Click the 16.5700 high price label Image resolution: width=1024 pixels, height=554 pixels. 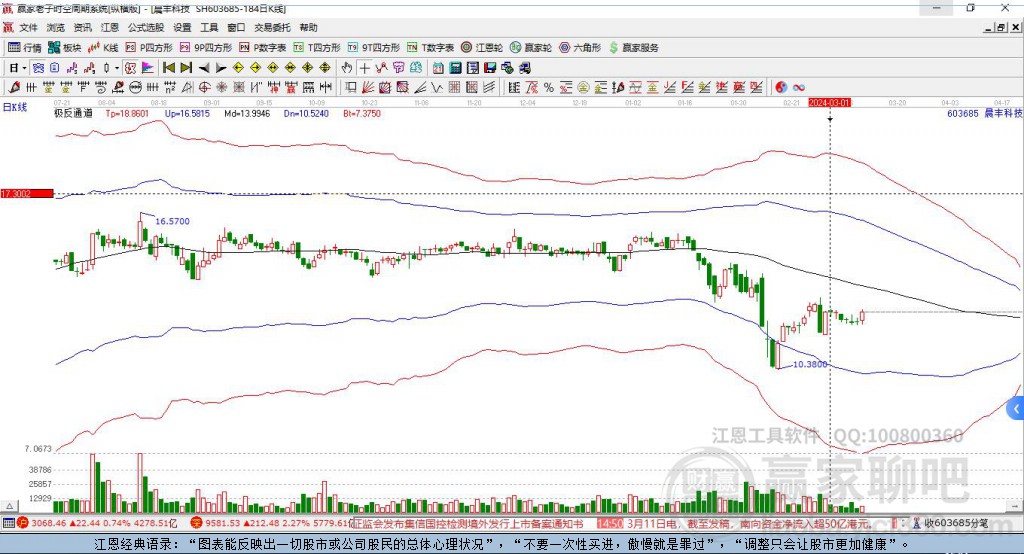pyautogui.click(x=172, y=221)
